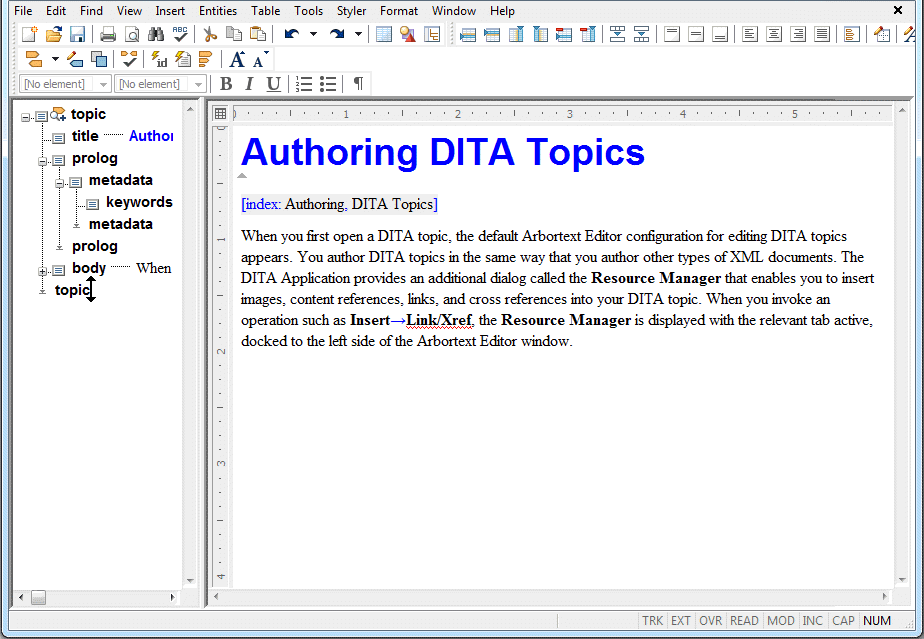924x639 pixels.
Task: Open the Styler menu
Action: (351, 11)
